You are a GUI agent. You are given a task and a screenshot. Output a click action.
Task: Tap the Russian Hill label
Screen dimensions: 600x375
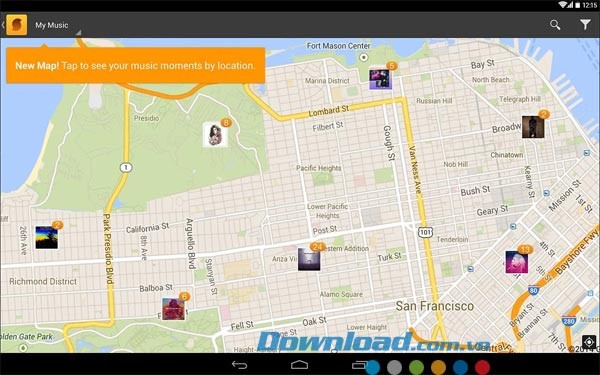434,101
